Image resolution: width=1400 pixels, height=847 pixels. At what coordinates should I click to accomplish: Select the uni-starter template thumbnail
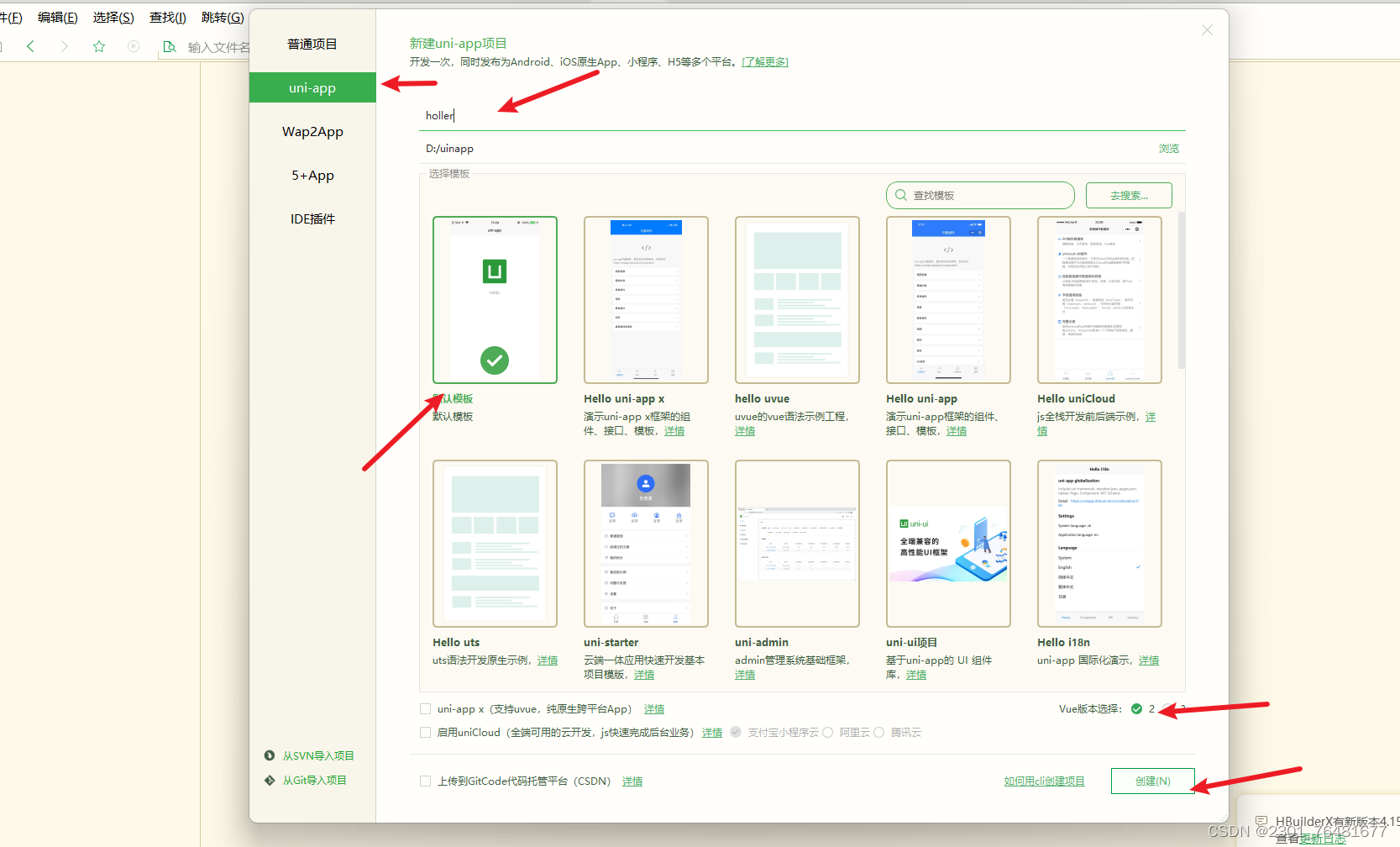pos(646,544)
